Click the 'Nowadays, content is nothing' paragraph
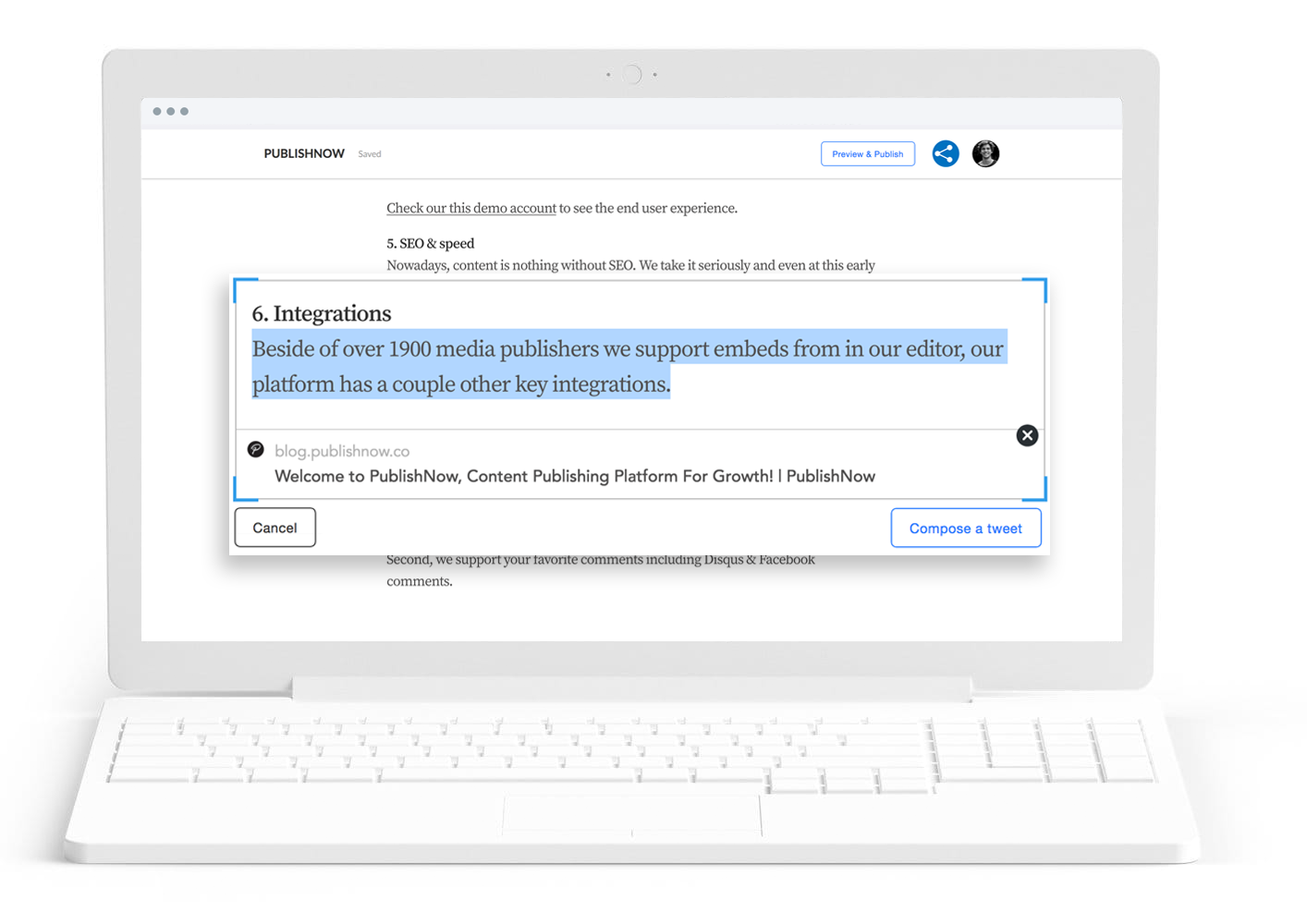The image size is (1307, 924). (x=630, y=265)
